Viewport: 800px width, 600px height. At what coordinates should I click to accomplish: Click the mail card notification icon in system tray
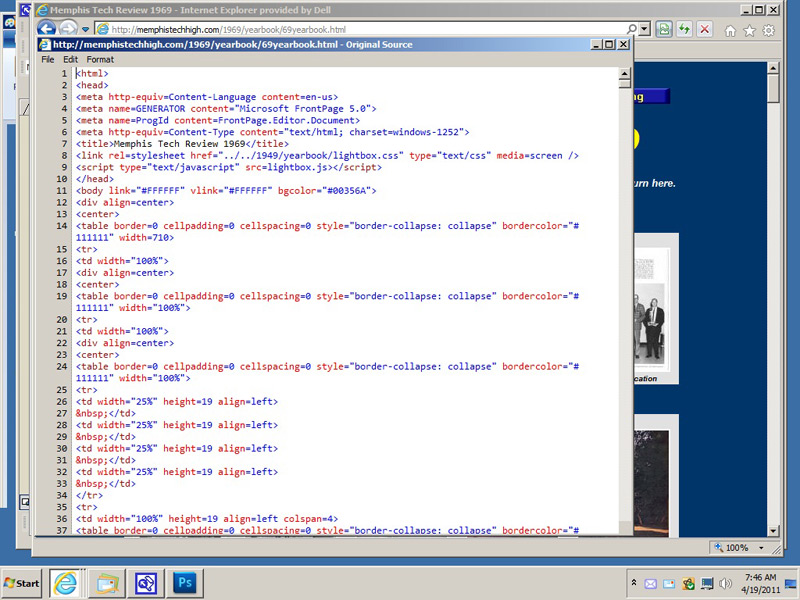pyautogui.click(x=668, y=584)
